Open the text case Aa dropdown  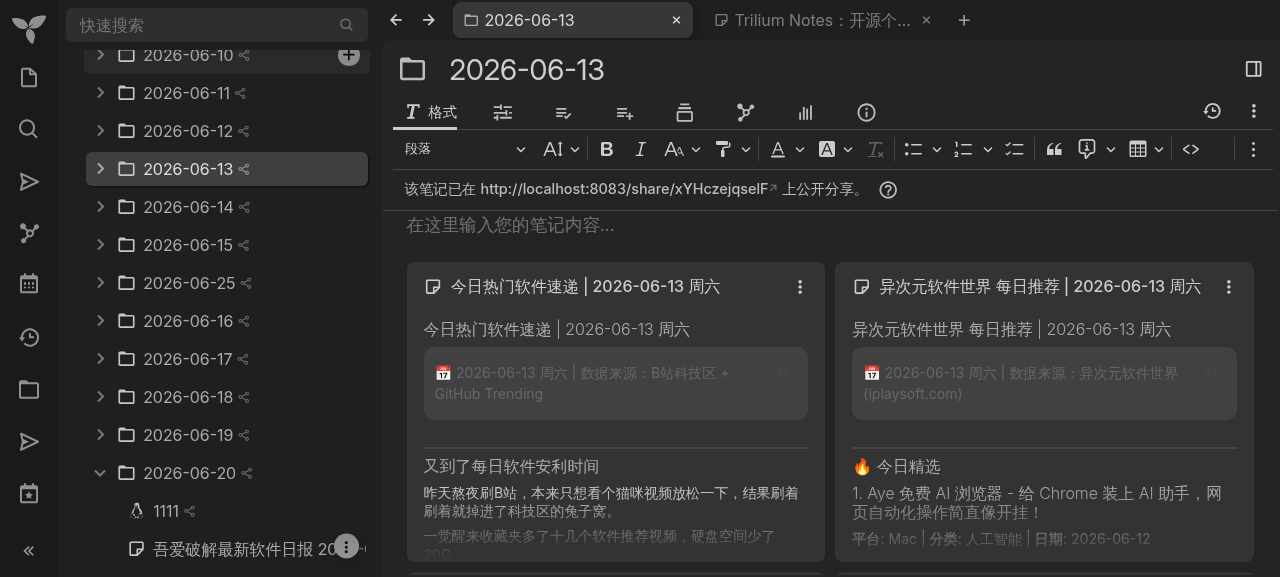[682, 149]
